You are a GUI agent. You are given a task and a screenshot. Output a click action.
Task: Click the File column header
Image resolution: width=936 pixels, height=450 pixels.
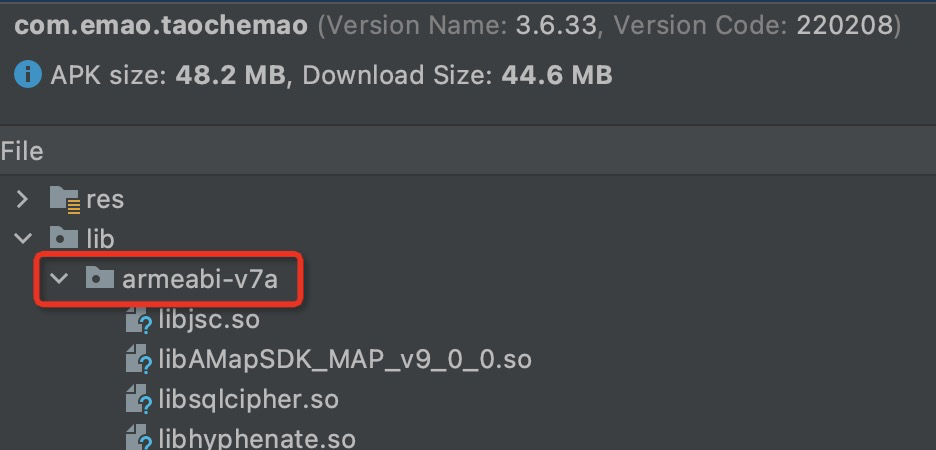22,151
